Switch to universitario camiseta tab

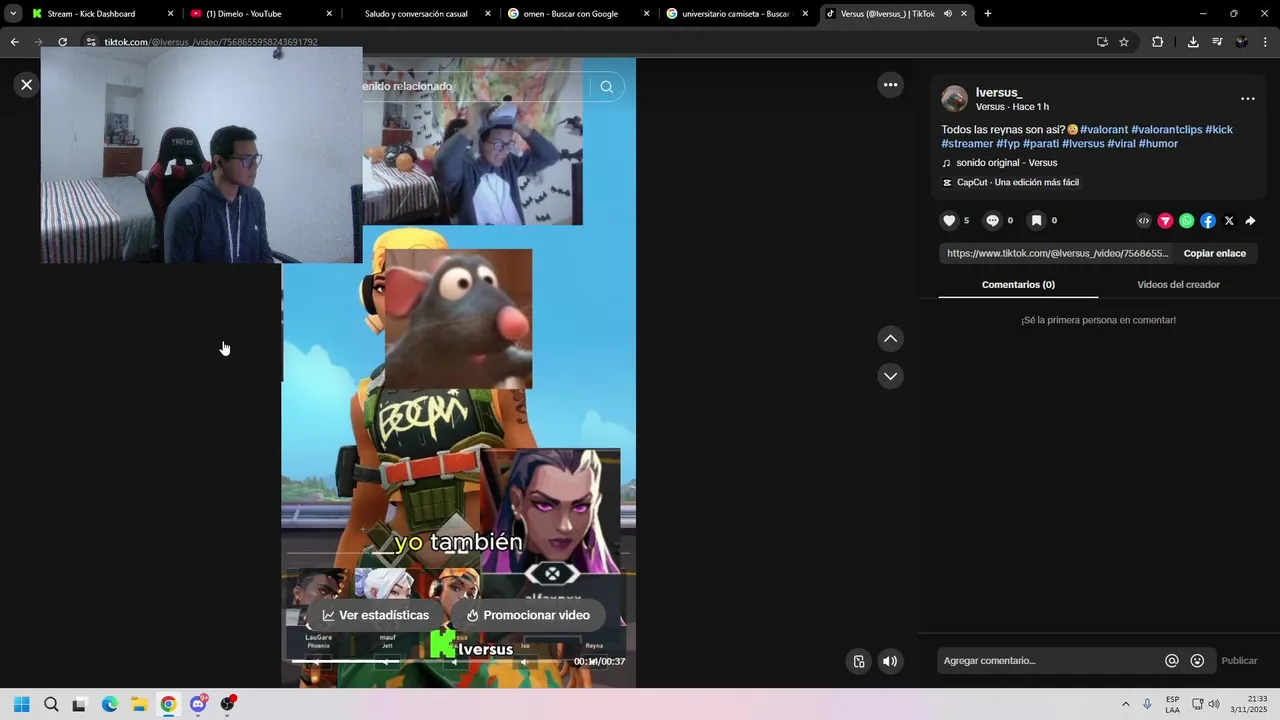pyautogui.click(x=735, y=14)
